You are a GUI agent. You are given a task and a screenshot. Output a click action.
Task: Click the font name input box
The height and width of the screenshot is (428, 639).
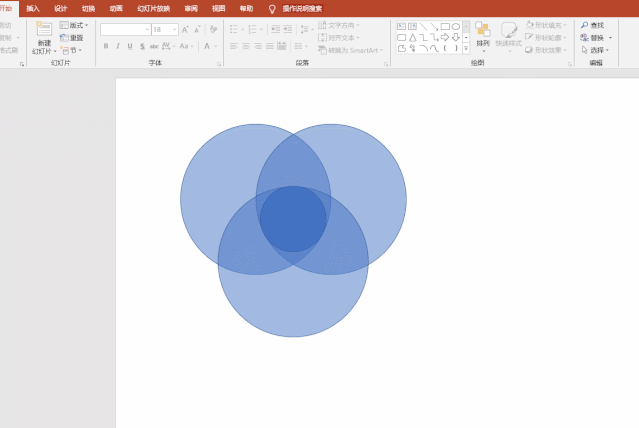coord(124,30)
